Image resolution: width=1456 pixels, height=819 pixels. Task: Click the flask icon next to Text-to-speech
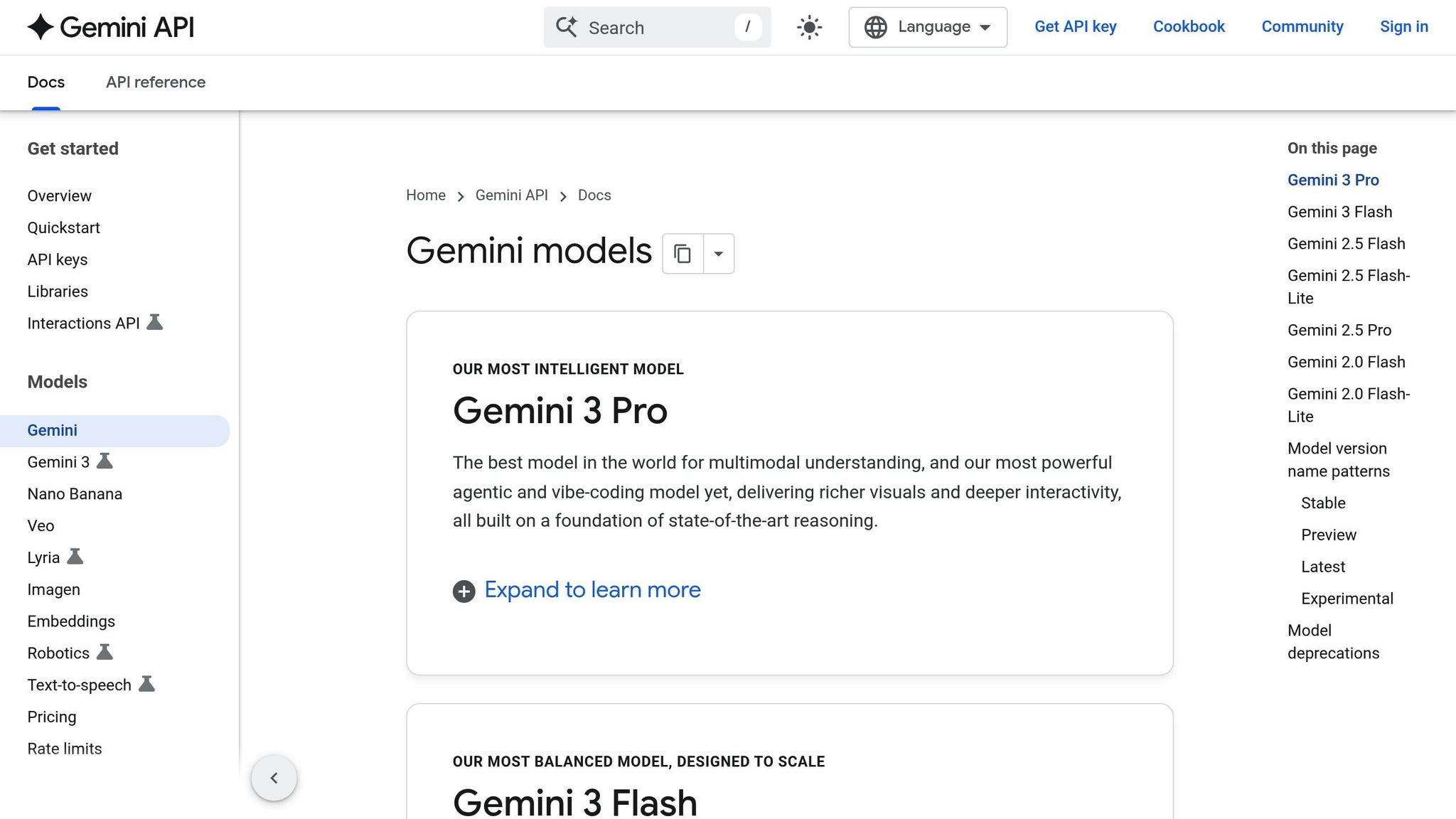coord(147,684)
